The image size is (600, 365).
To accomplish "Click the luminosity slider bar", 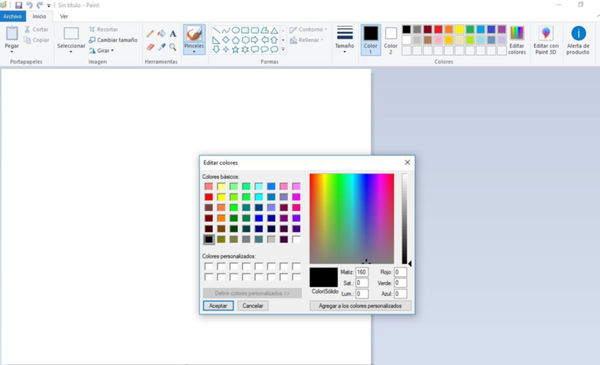I will tap(404, 218).
